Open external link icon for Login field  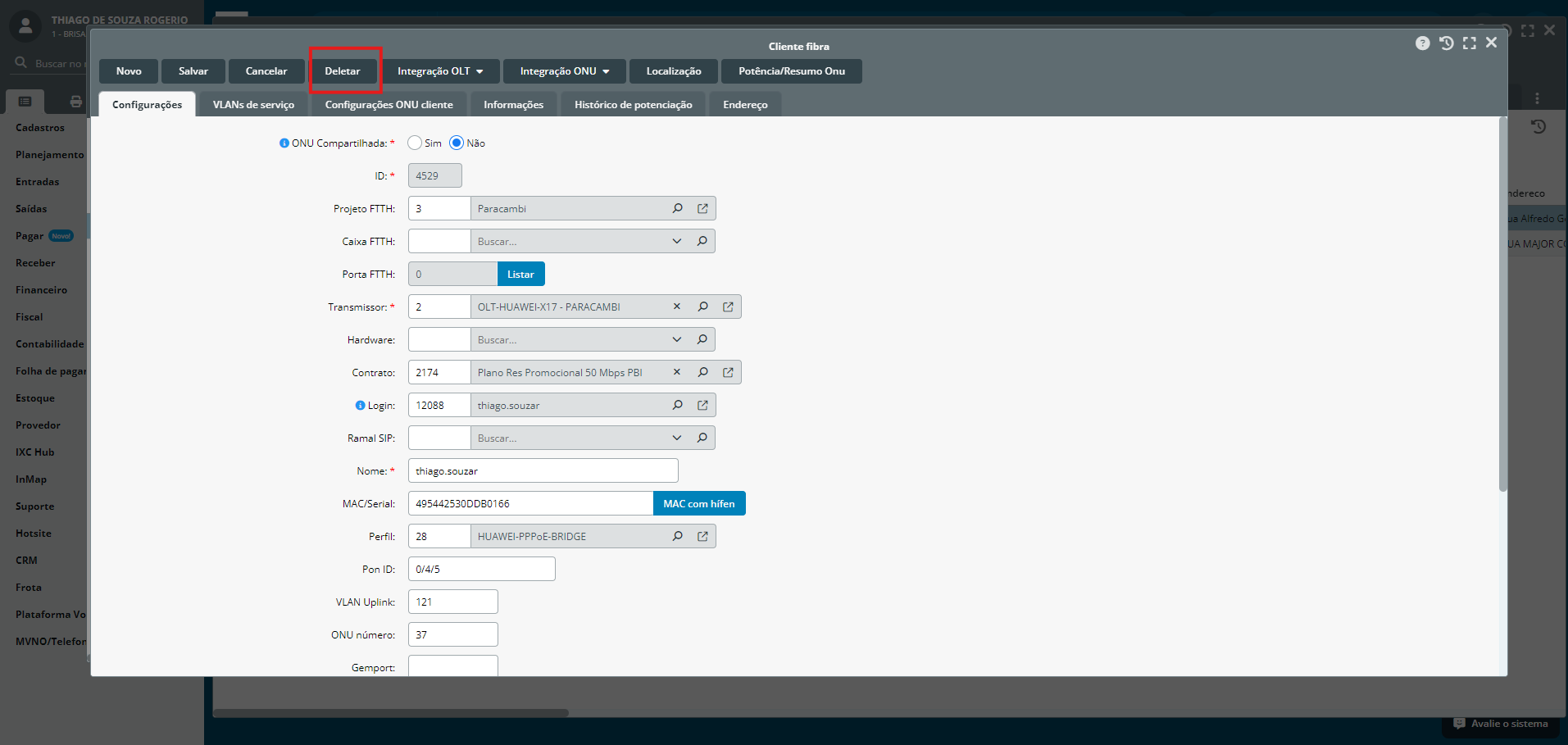(x=702, y=405)
